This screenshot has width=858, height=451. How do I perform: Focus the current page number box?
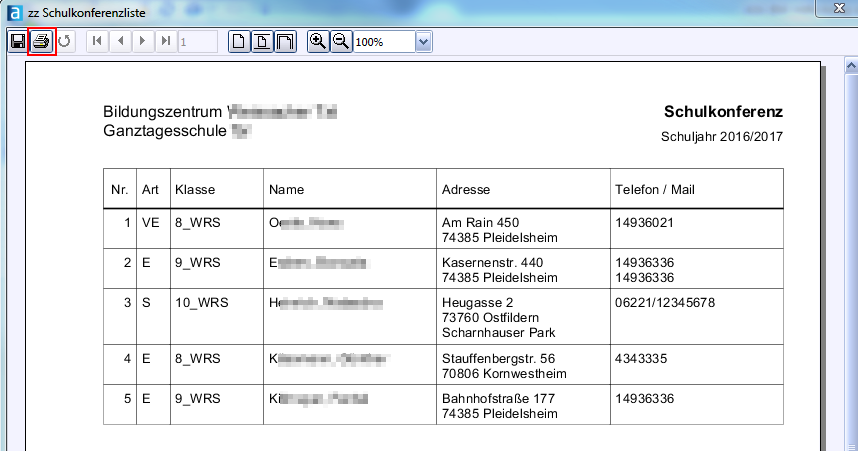point(197,42)
